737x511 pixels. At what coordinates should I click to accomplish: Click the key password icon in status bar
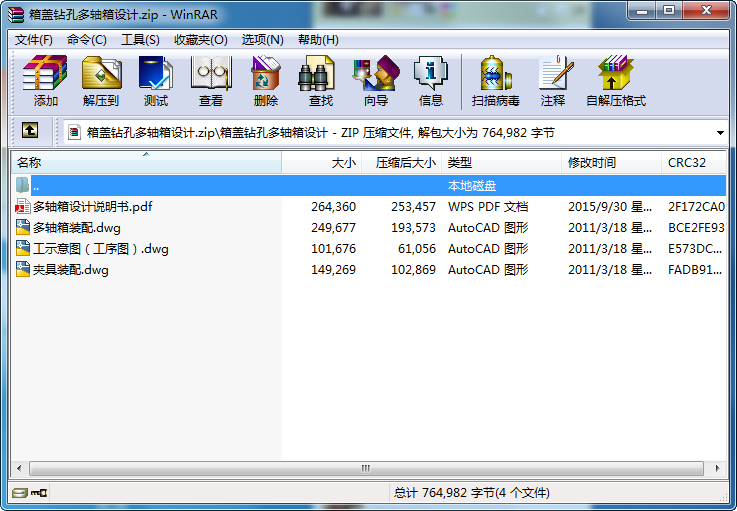click(39, 493)
